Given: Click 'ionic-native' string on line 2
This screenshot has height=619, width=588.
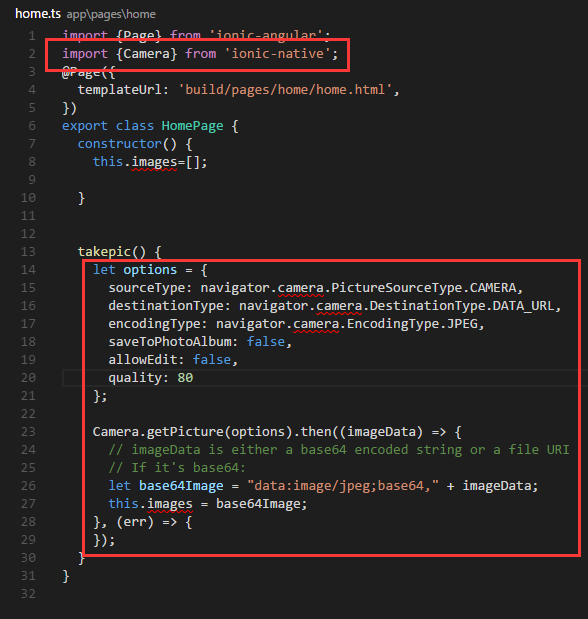Looking at the screenshot, I should [x=278, y=54].
